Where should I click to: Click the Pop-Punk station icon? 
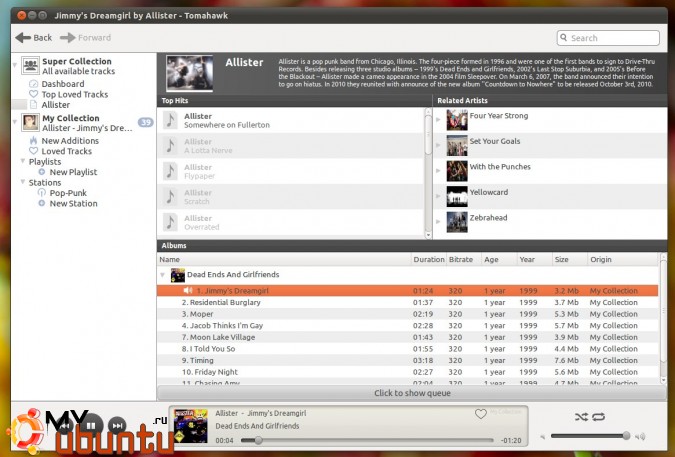click(42, 193)
